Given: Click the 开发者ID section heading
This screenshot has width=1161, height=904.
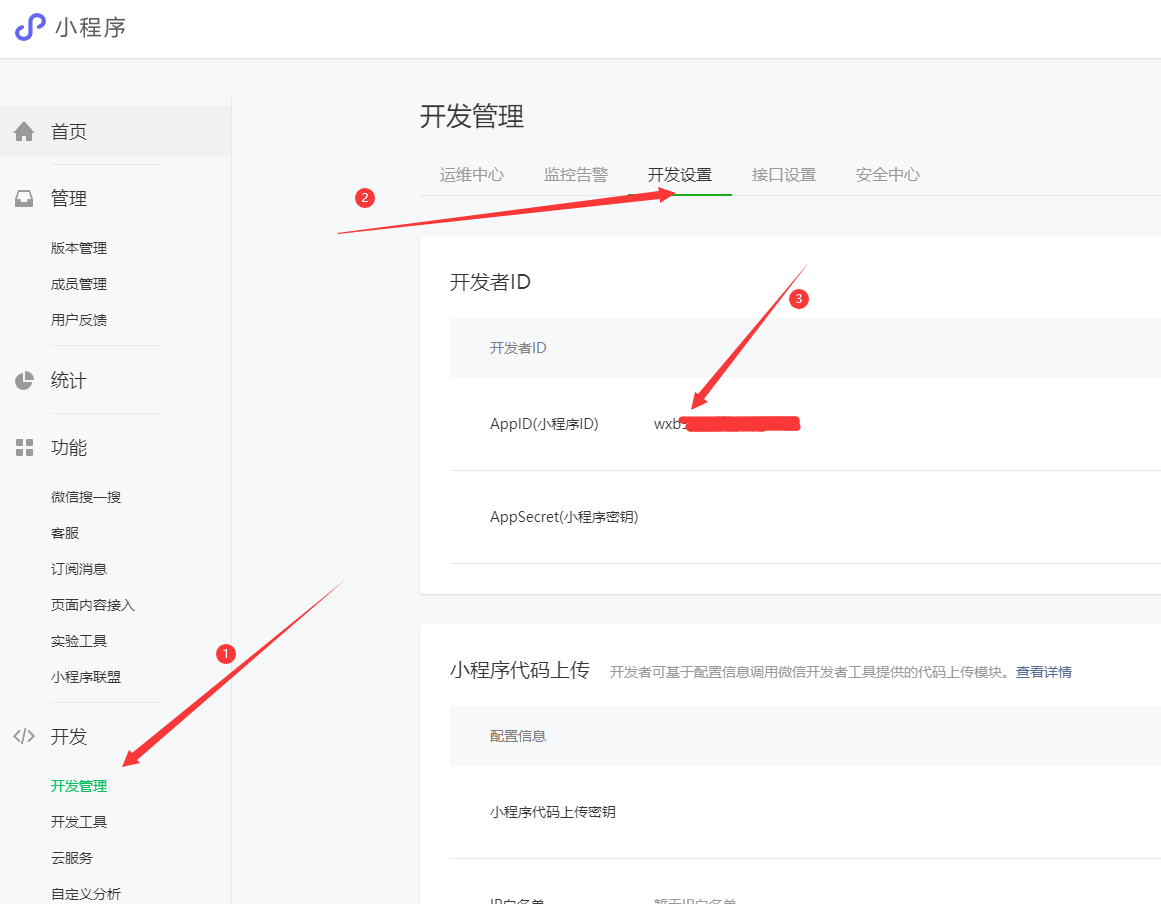Looking at the screenshot, I should pyautogui.click(x=490, y=282).
